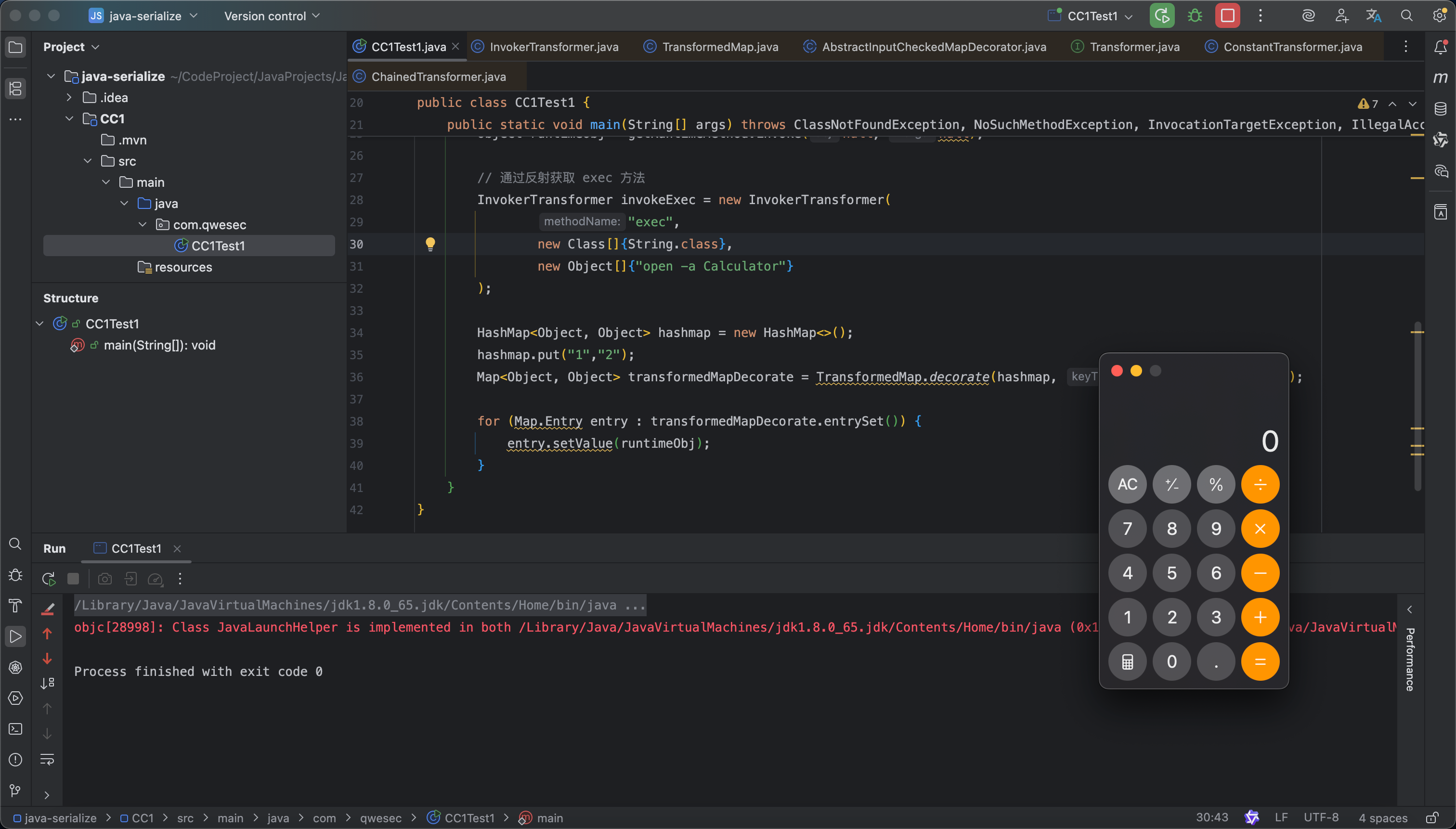Switch to the TransformedMap.java tab

pos(720,47)
